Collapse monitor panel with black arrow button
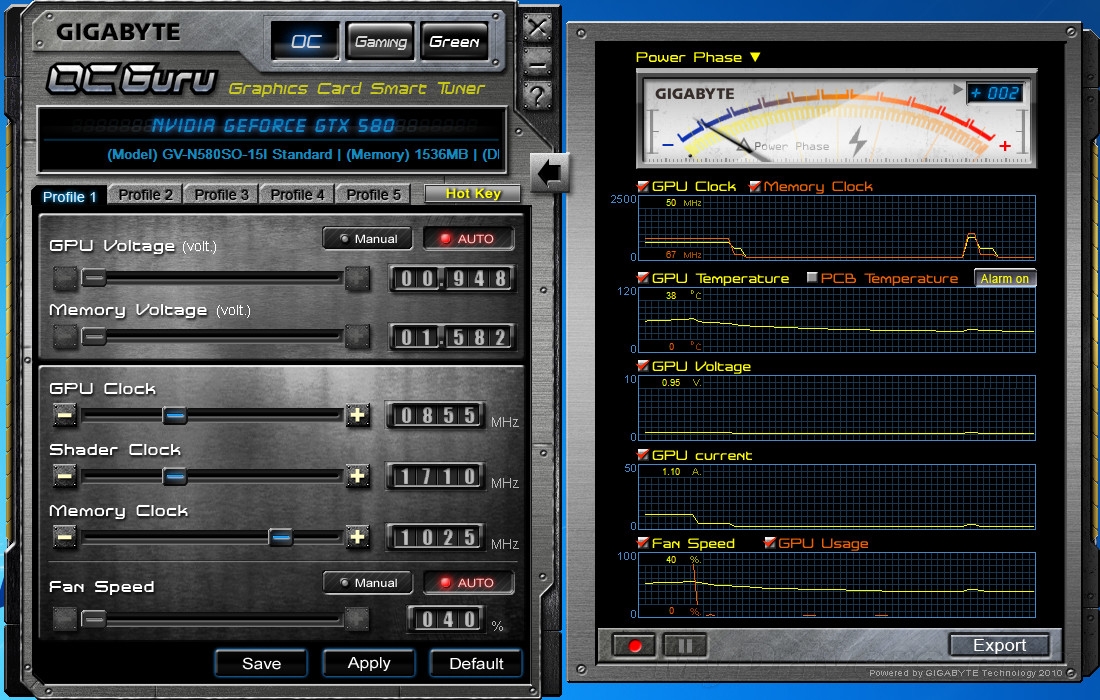This screenshot has height=700, width=1100. pyautogui.click(x=549, y=173)
